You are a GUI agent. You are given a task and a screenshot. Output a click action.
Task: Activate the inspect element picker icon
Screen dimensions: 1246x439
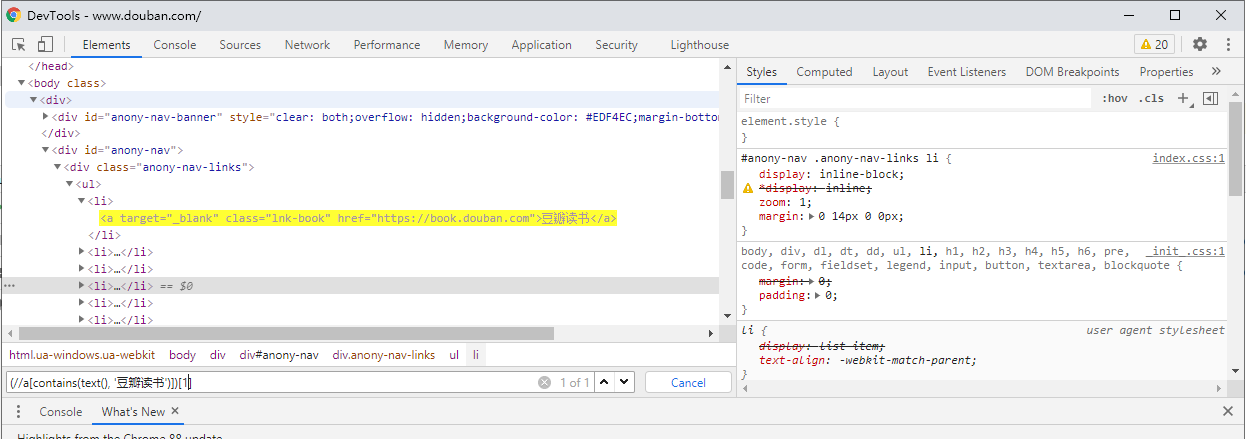[x=18, y=44]
